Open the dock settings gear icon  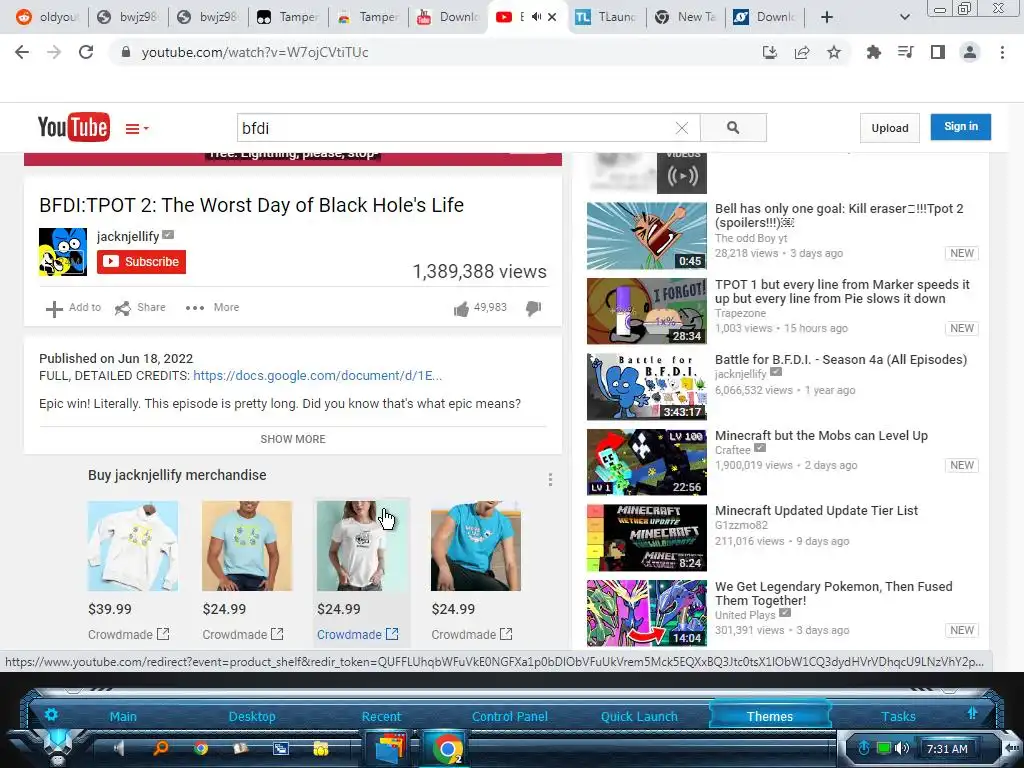click(x=51, y=714)
